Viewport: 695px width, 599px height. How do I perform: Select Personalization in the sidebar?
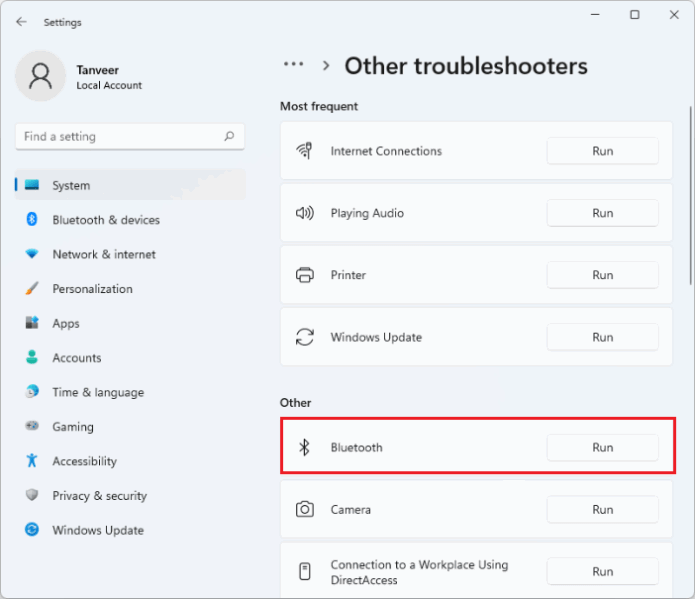click(x=130, y=289)
